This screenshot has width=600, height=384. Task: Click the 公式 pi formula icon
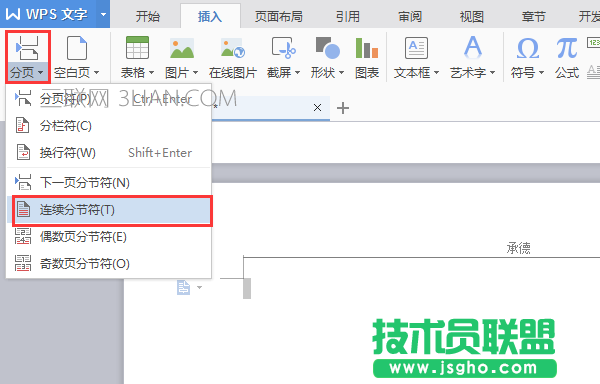567,48
